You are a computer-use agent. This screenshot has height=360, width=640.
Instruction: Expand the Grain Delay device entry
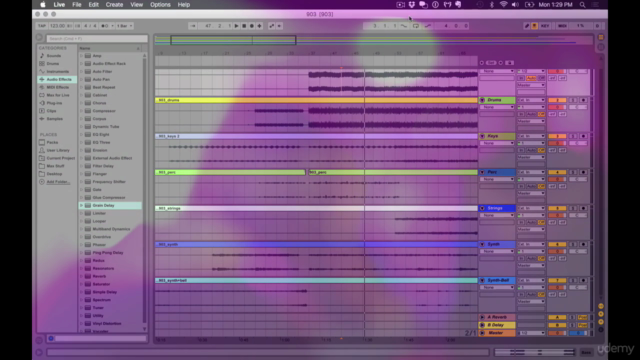(81, 205)
